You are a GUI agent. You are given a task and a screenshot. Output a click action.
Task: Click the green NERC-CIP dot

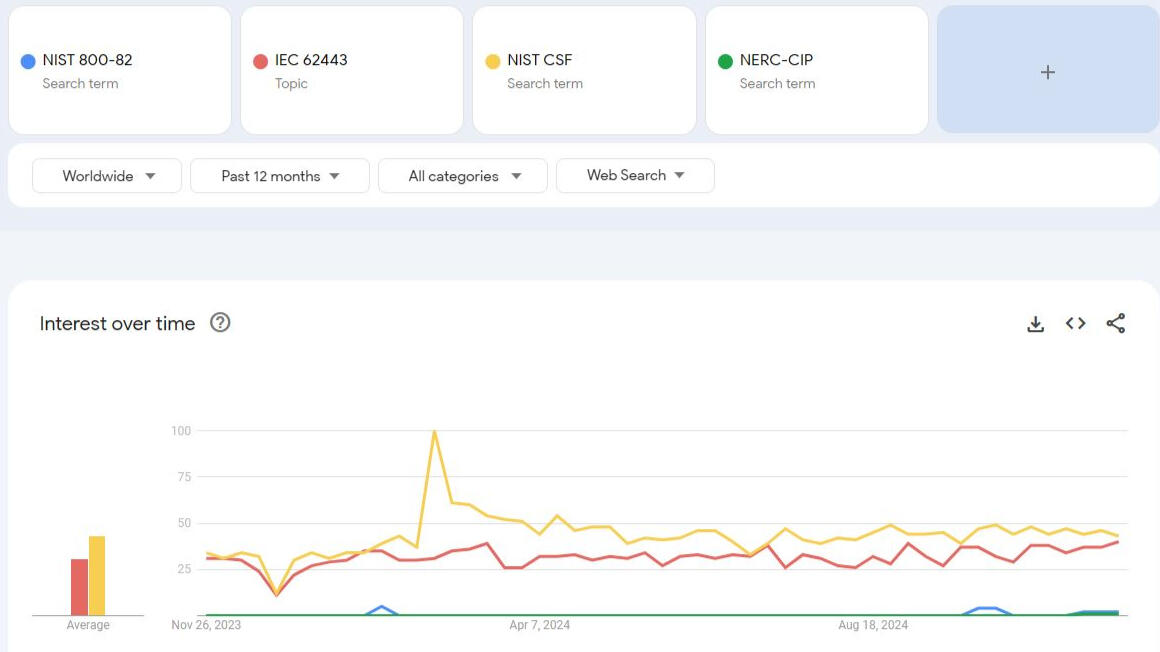point(725,61)
